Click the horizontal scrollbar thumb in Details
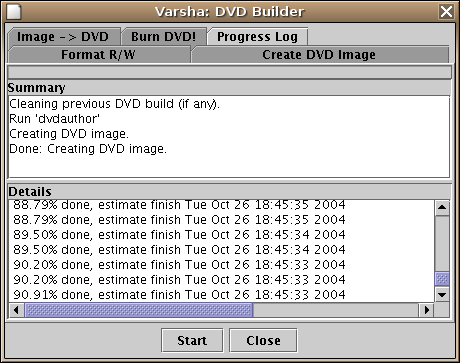 (x=139, y=310)
